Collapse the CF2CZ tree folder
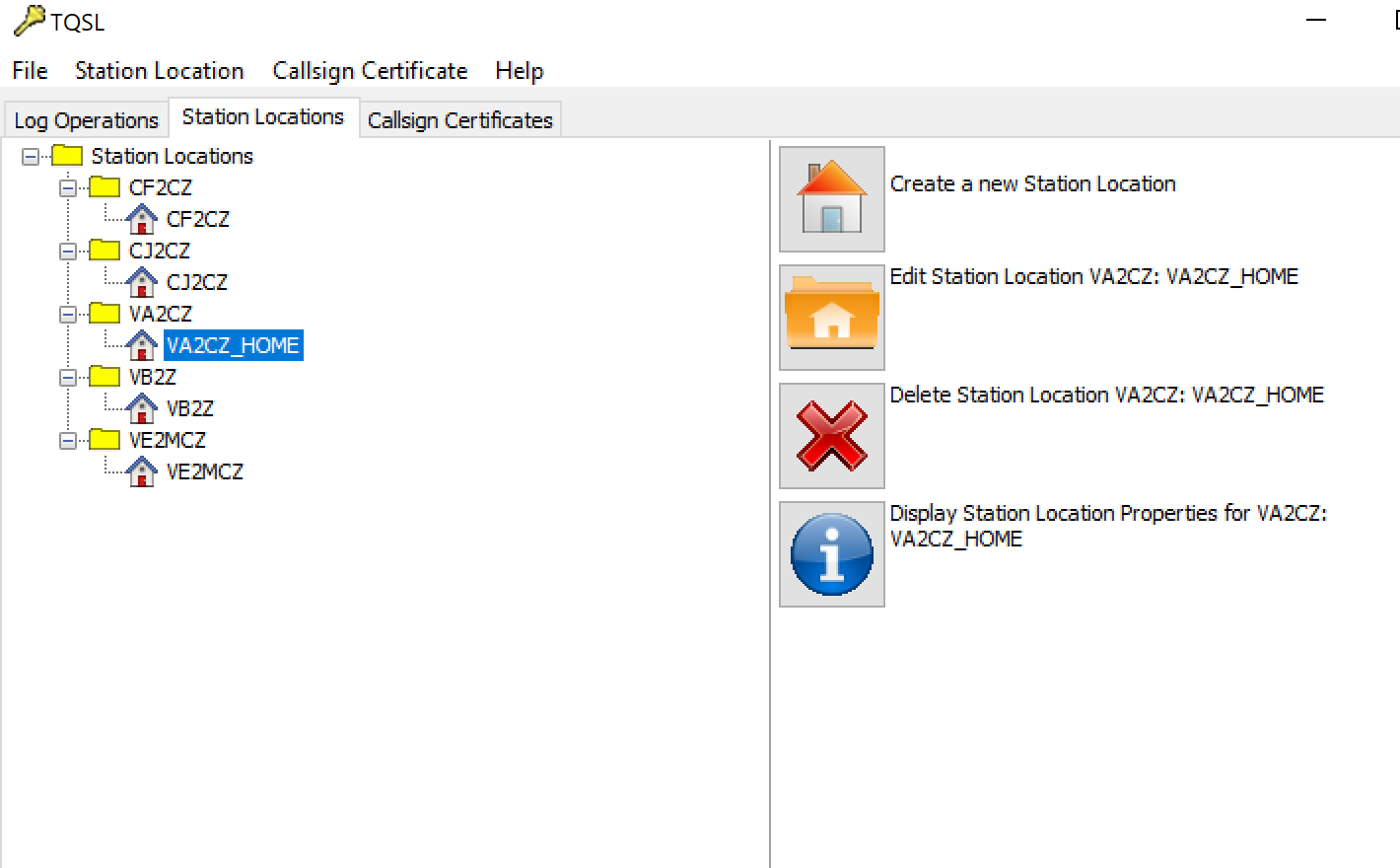This screenshot has width=1400, height=868. pyautogui.click(x=68, y=187)
